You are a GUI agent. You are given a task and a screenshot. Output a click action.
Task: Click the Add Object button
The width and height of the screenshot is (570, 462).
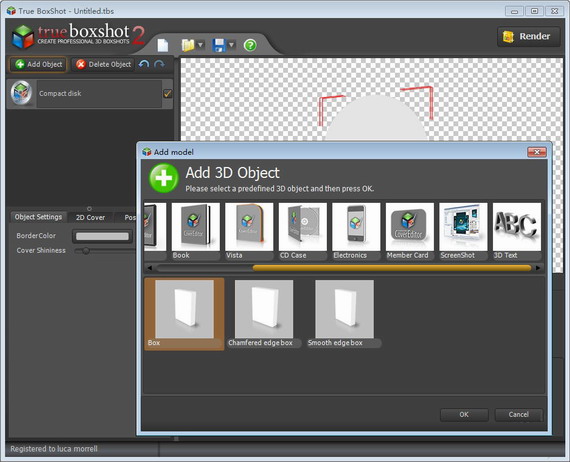click(38, 64)
